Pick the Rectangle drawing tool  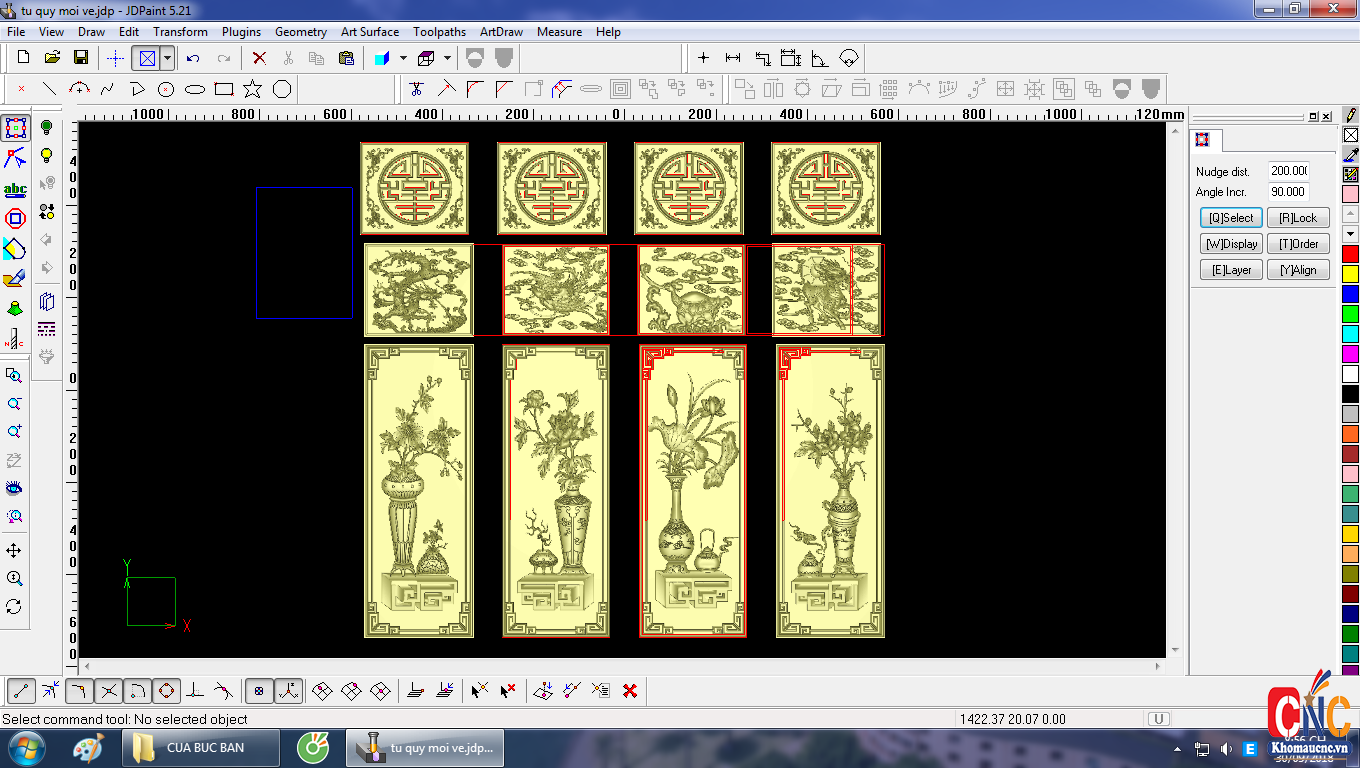pos(224,89)
